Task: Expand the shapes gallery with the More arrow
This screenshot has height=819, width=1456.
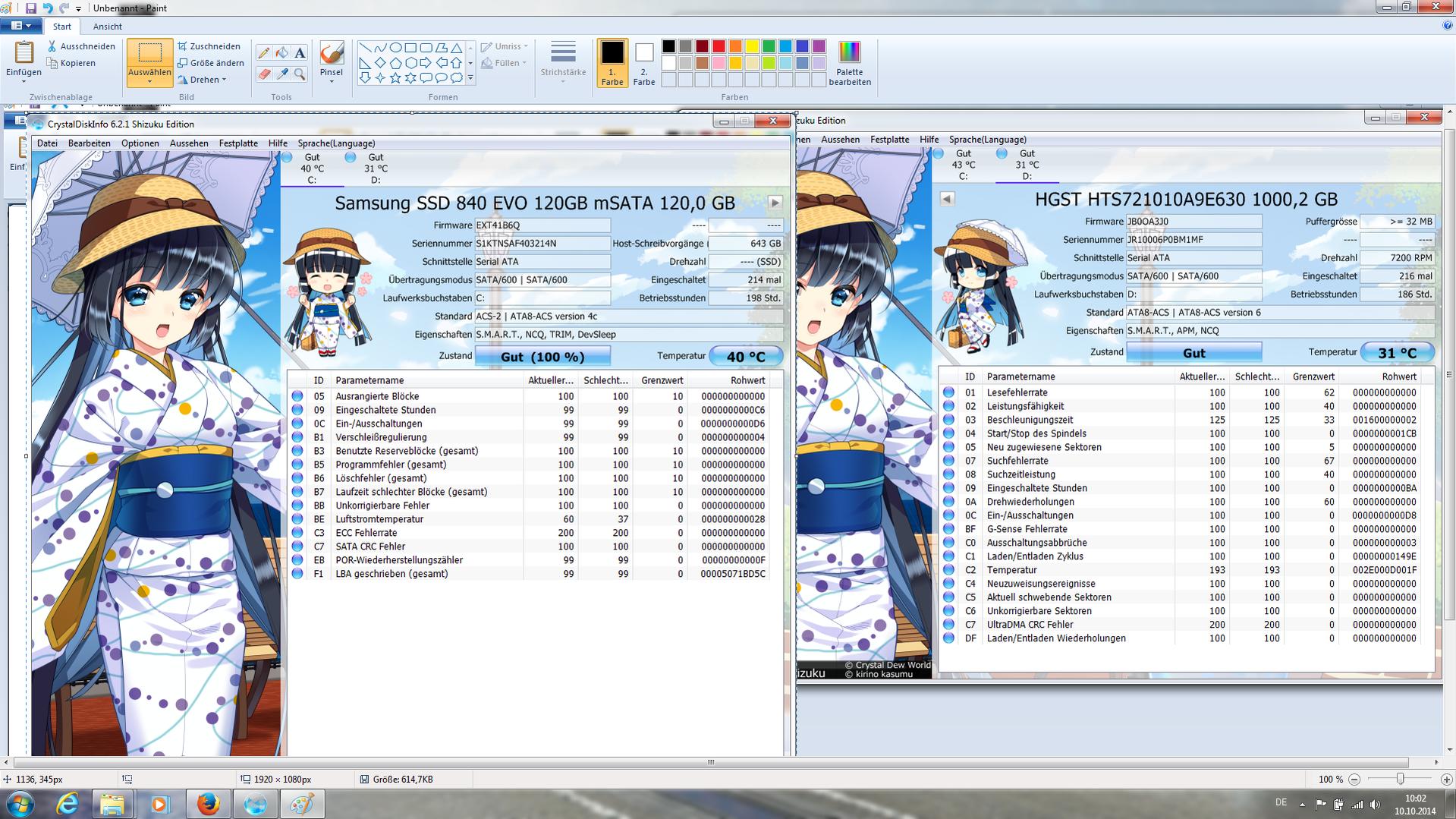Action: [x=470, y=77]
